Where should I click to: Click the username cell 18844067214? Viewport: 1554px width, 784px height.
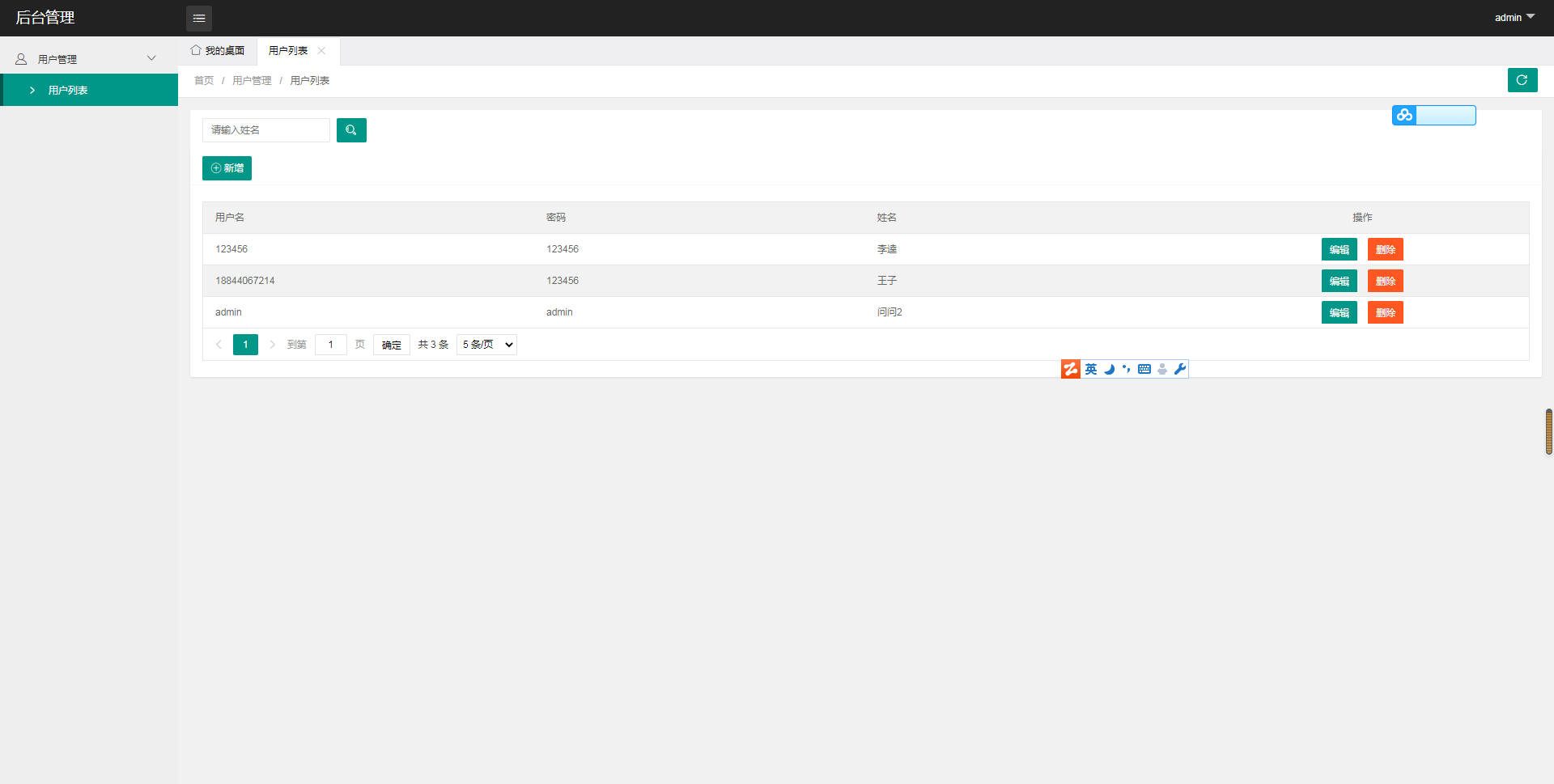click(245, 281)
